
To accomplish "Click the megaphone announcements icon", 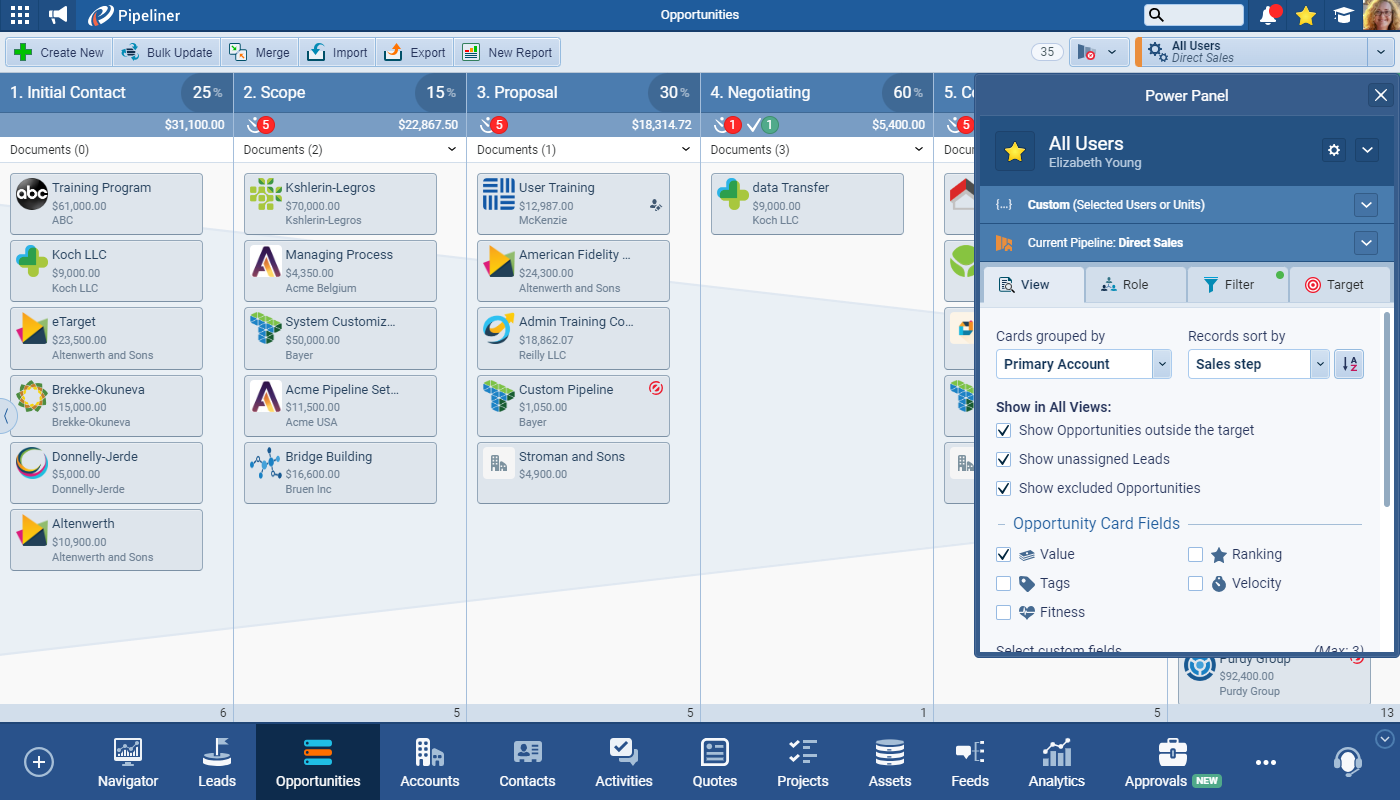I will coord(58,15).
